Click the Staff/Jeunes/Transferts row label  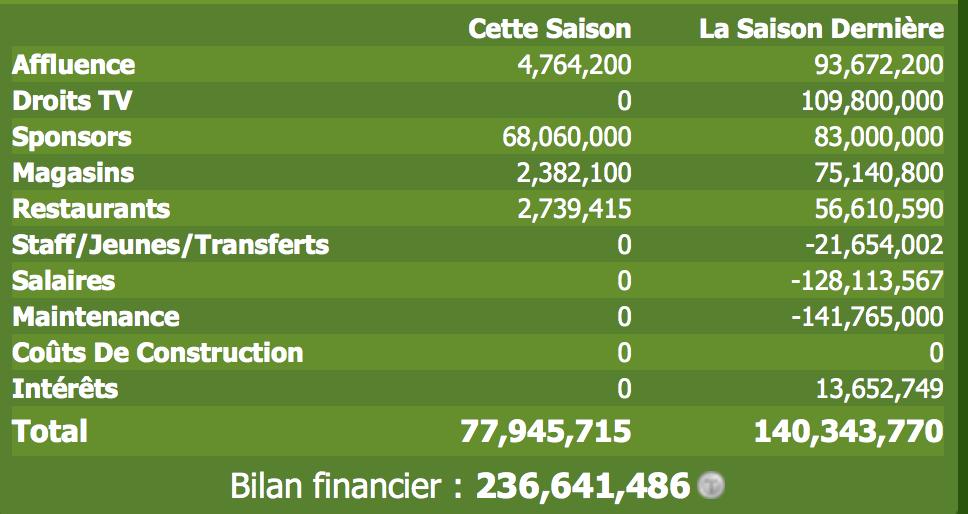coord(170,244)
